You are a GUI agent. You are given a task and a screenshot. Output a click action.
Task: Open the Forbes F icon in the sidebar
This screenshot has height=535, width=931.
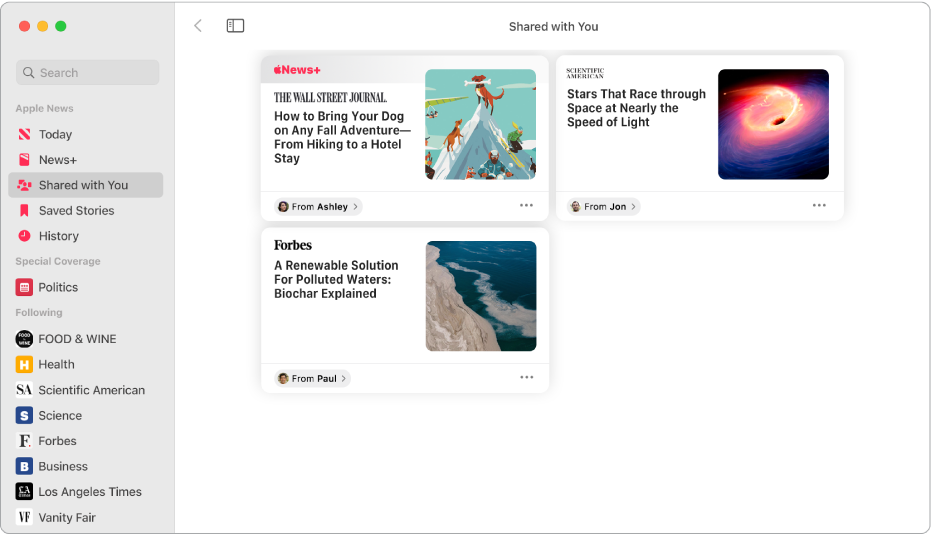(x=24, y=441)
